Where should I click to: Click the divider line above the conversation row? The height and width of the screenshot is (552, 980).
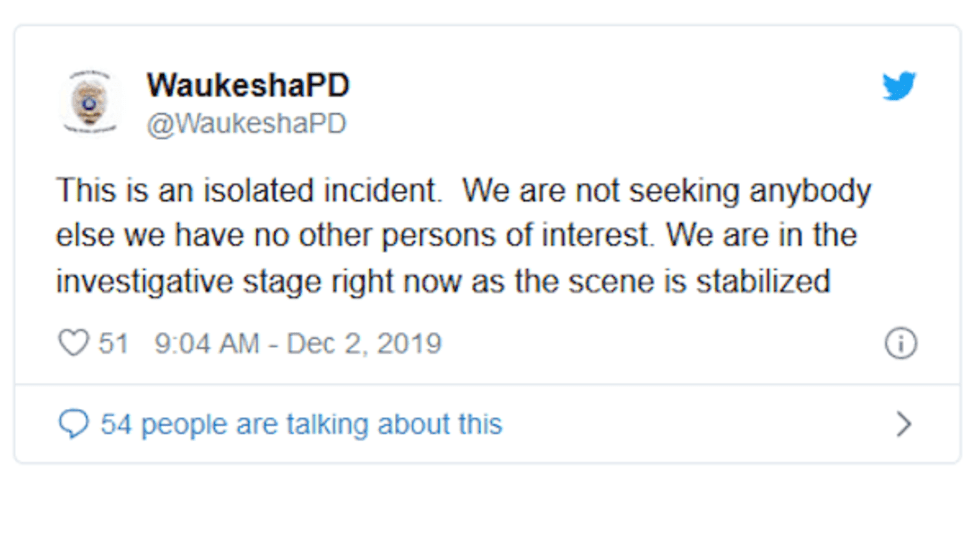click(487, 384)
